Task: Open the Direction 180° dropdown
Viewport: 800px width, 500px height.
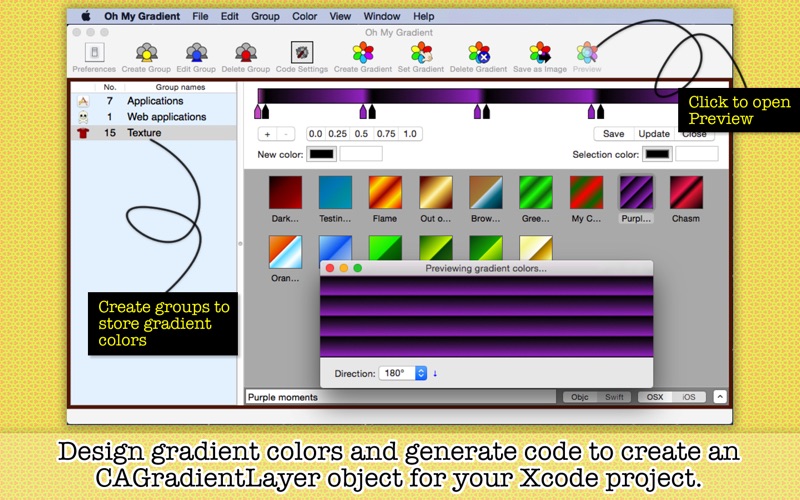Action: 403,373
